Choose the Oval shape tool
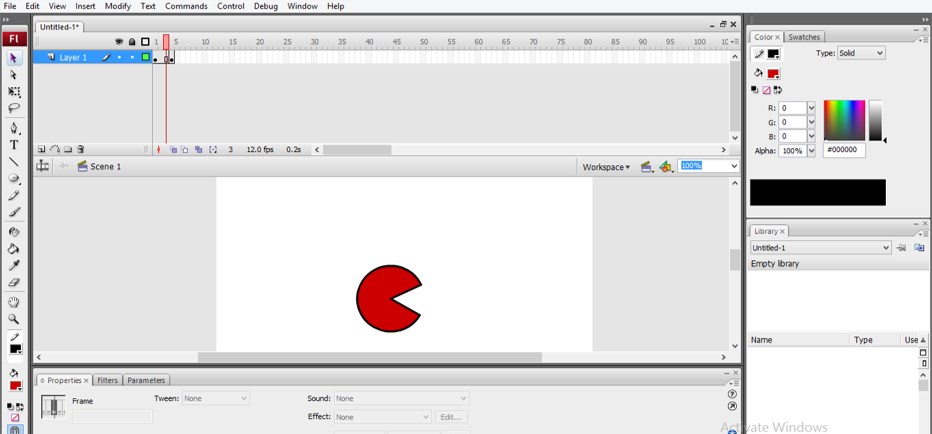 click(x=14, y=178)
